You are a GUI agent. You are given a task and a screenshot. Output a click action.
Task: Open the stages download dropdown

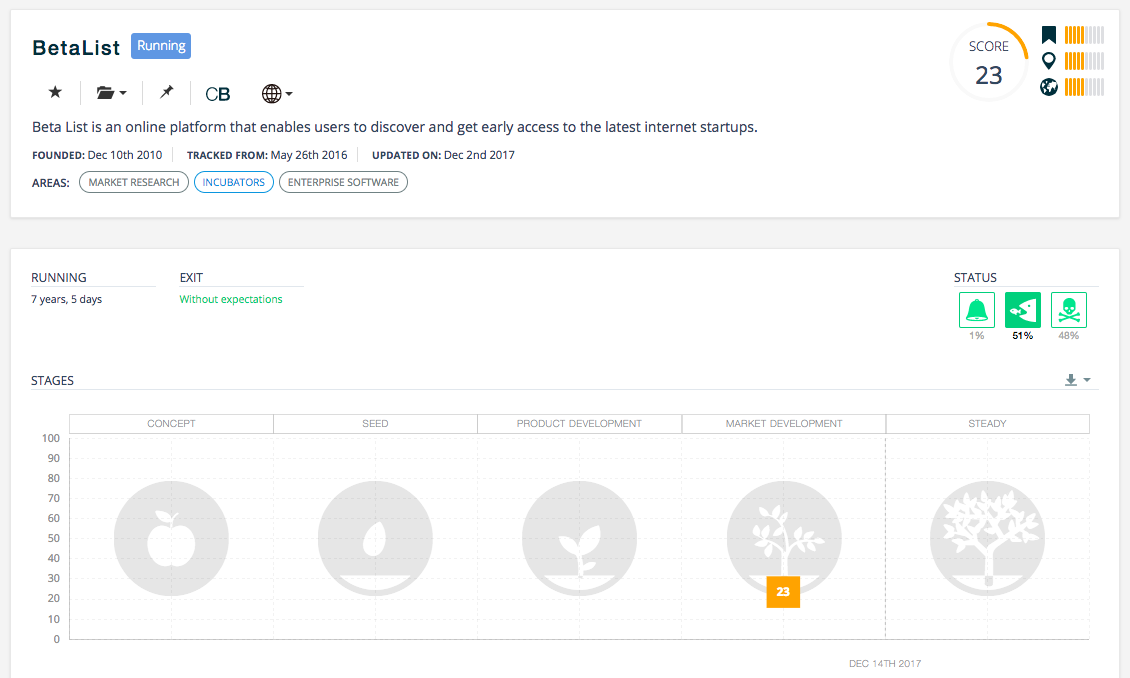(1076, 380)
